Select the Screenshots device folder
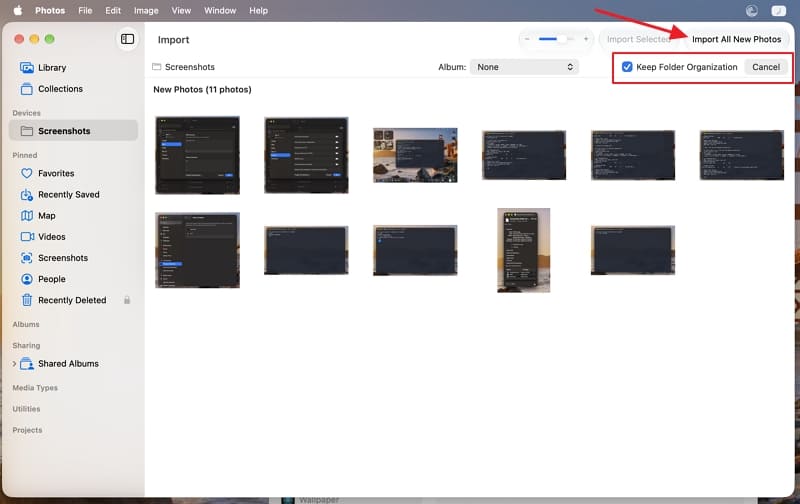This screenshot has width=800, height=504. pos(73,131)
